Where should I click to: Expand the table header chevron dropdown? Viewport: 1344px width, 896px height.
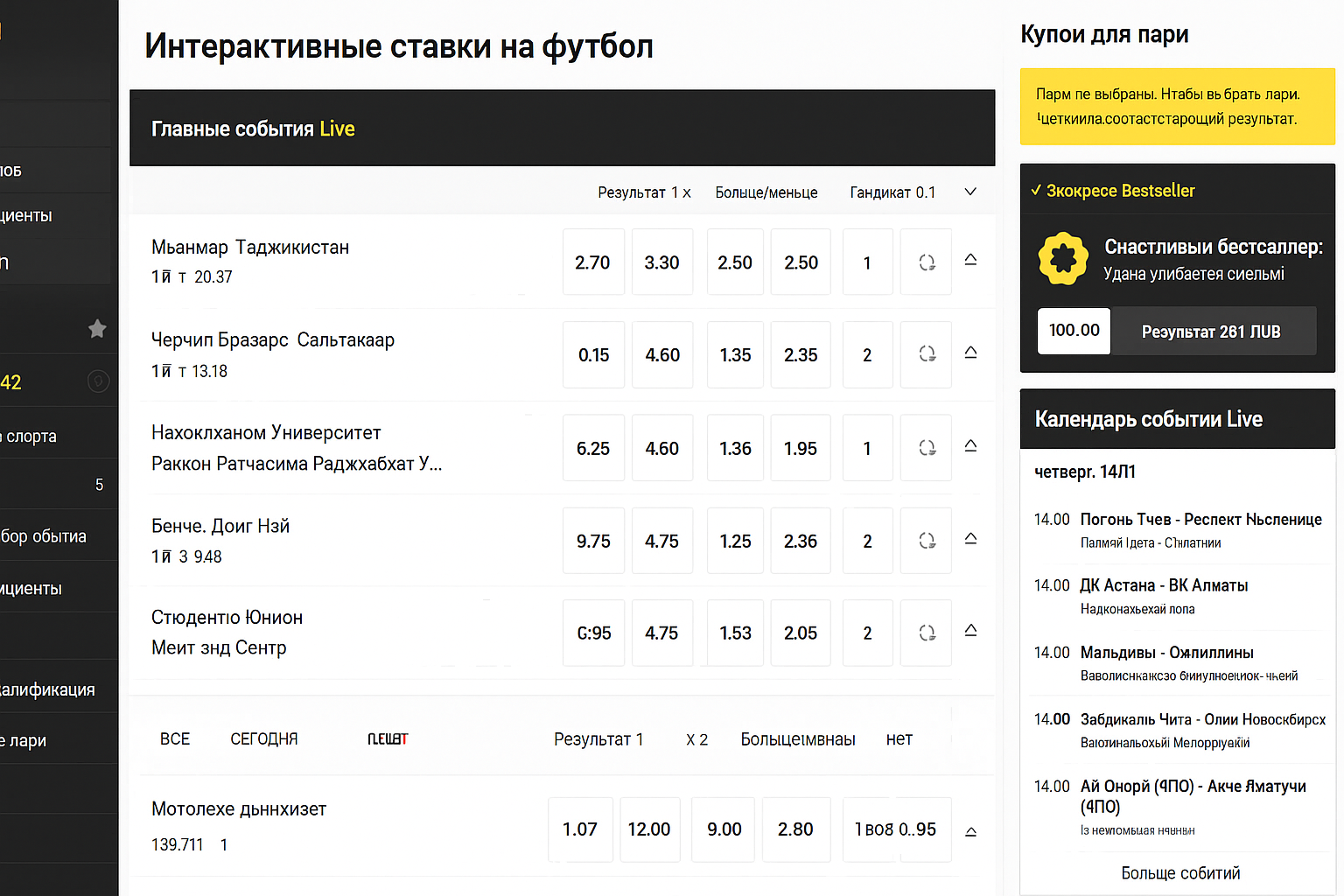(x=970, y=192)
